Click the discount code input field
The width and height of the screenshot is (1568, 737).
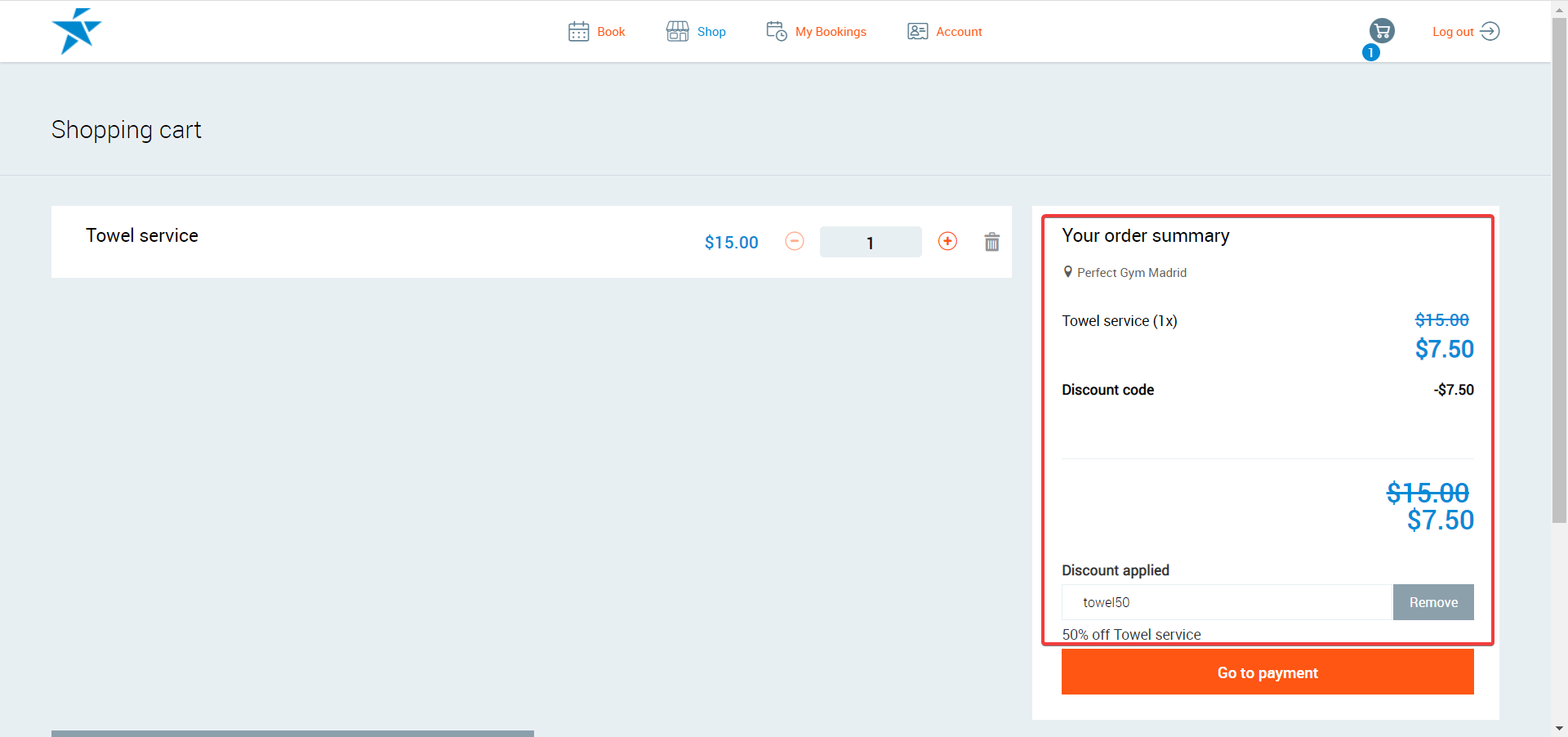1226,602
